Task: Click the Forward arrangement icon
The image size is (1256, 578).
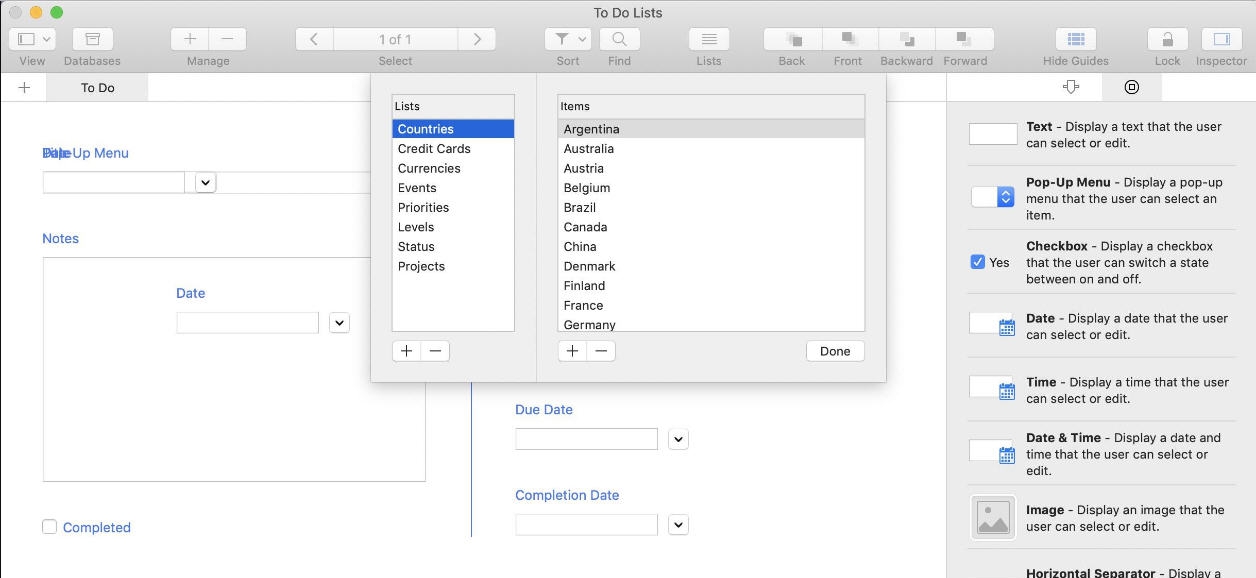Action: click(964, 38)
